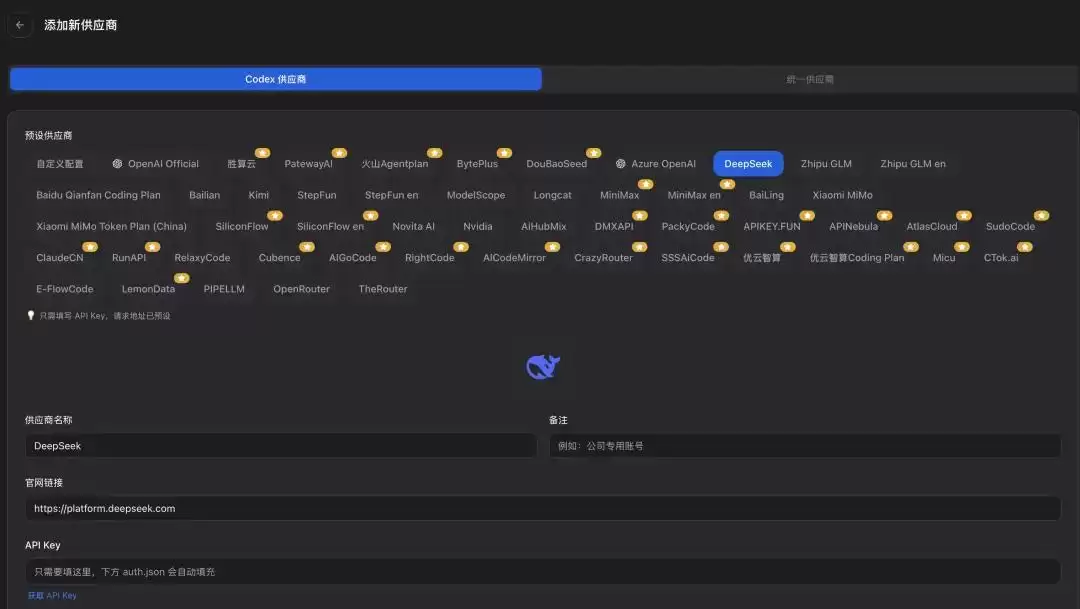This screenshot has height=609, width=1080.
Task: Select the Zhipu GLM en preset
Action: click(x=913, y=164)
